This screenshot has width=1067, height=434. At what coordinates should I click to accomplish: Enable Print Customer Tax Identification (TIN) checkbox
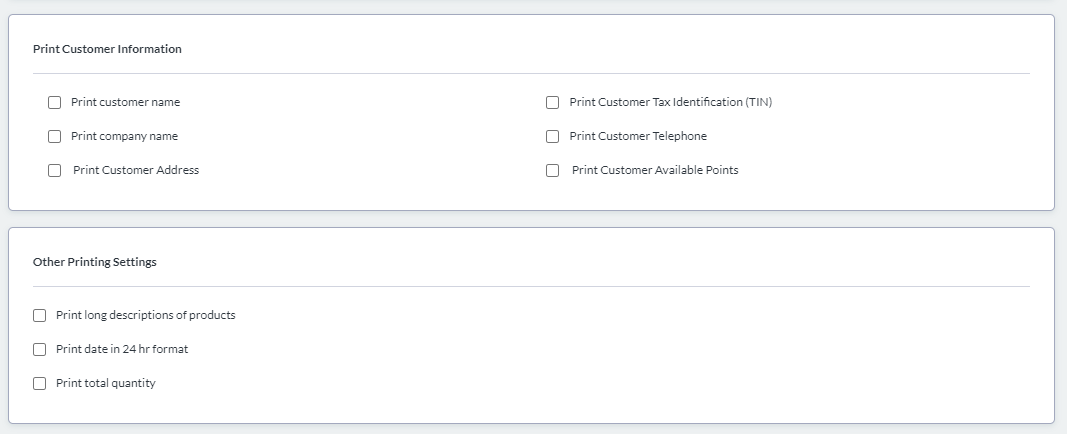tap(552, 102)
